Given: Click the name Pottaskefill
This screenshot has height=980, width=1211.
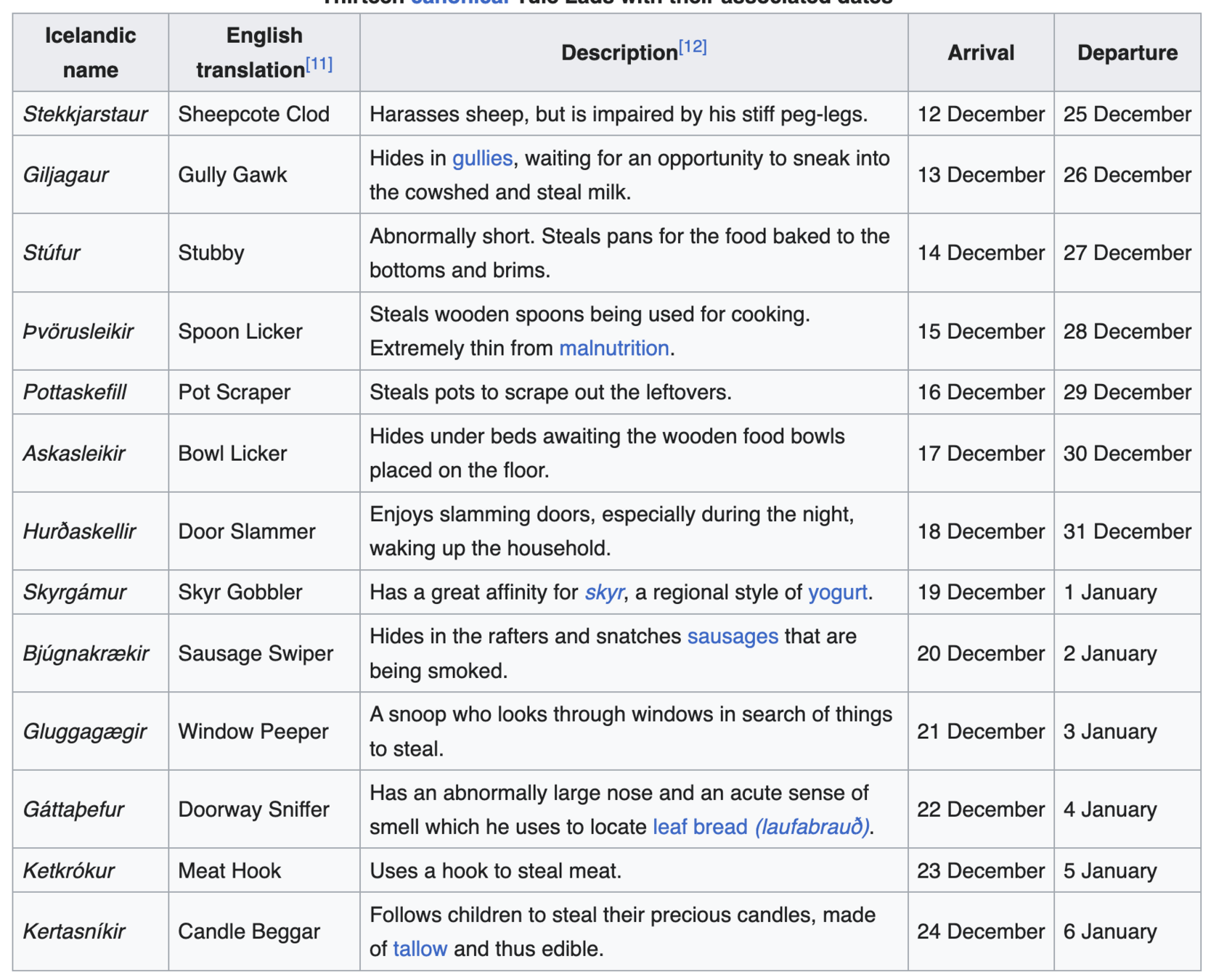Looking at the screenshot, I should pyautogui.click(x=74, y=393).
